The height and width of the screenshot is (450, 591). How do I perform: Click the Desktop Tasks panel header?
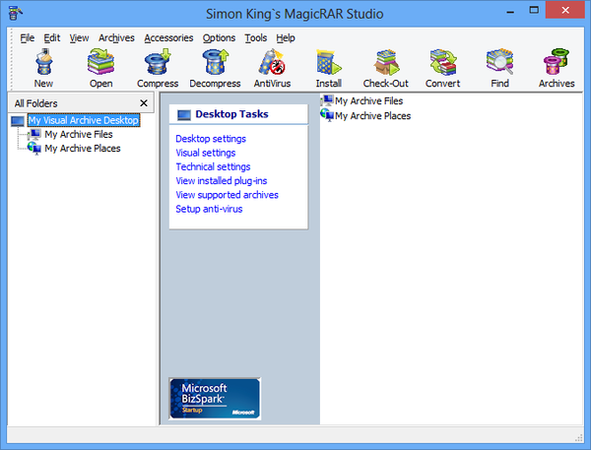(239, 114)
